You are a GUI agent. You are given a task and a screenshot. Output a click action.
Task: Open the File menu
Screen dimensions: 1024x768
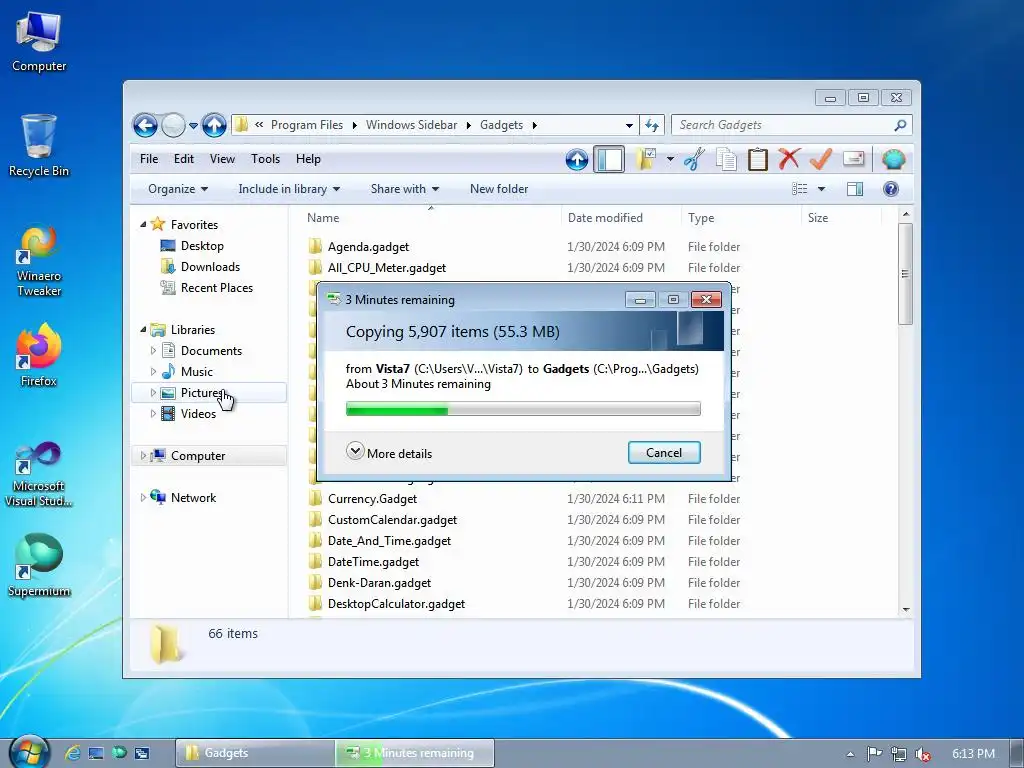point(149,159)
